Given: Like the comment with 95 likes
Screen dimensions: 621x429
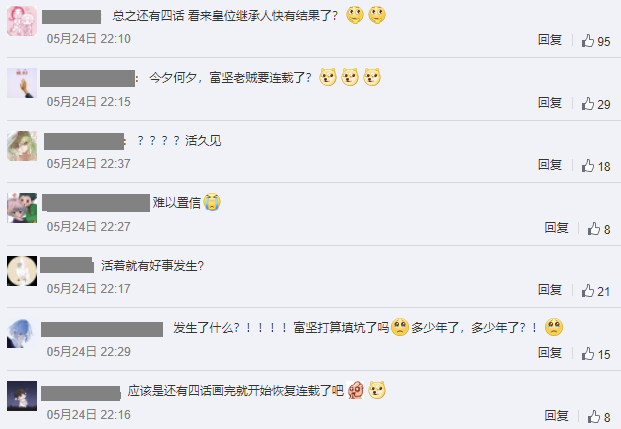Looking at the screenshot, I should pos(595,41).
